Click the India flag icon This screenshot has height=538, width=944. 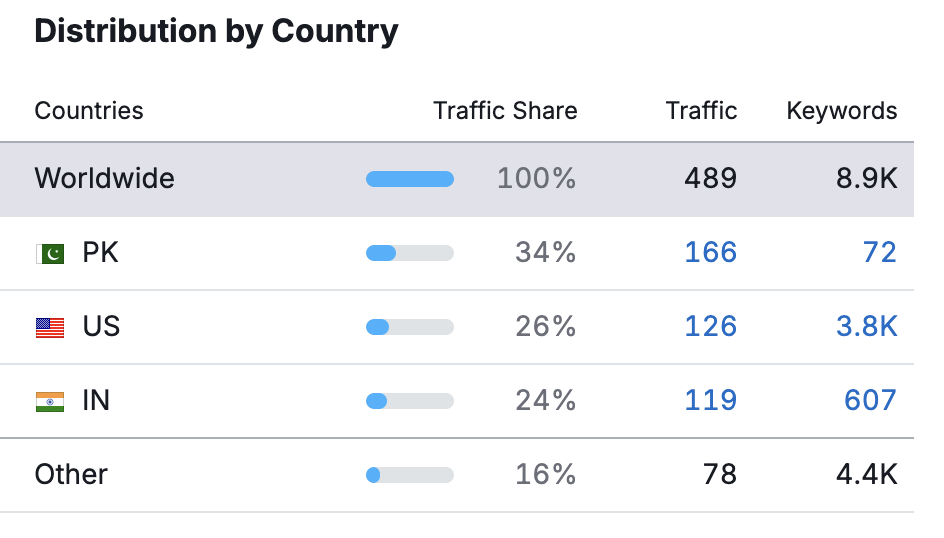click(x=50, y=401)
